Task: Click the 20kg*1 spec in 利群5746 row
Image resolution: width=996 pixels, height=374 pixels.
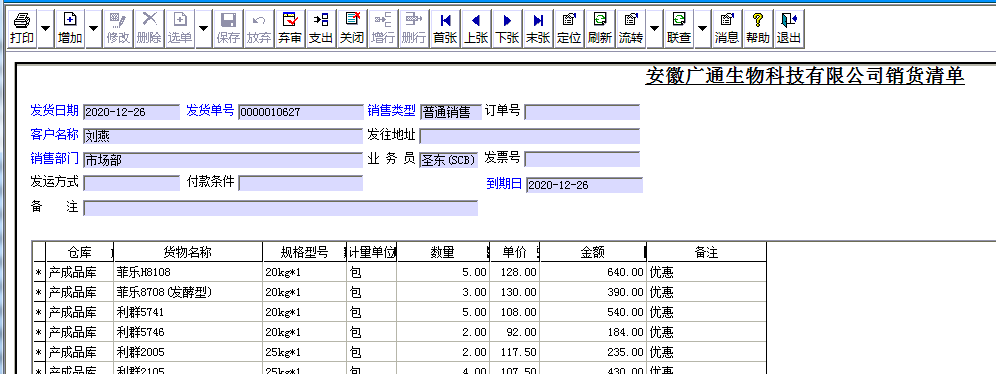Action: (305, 331)
